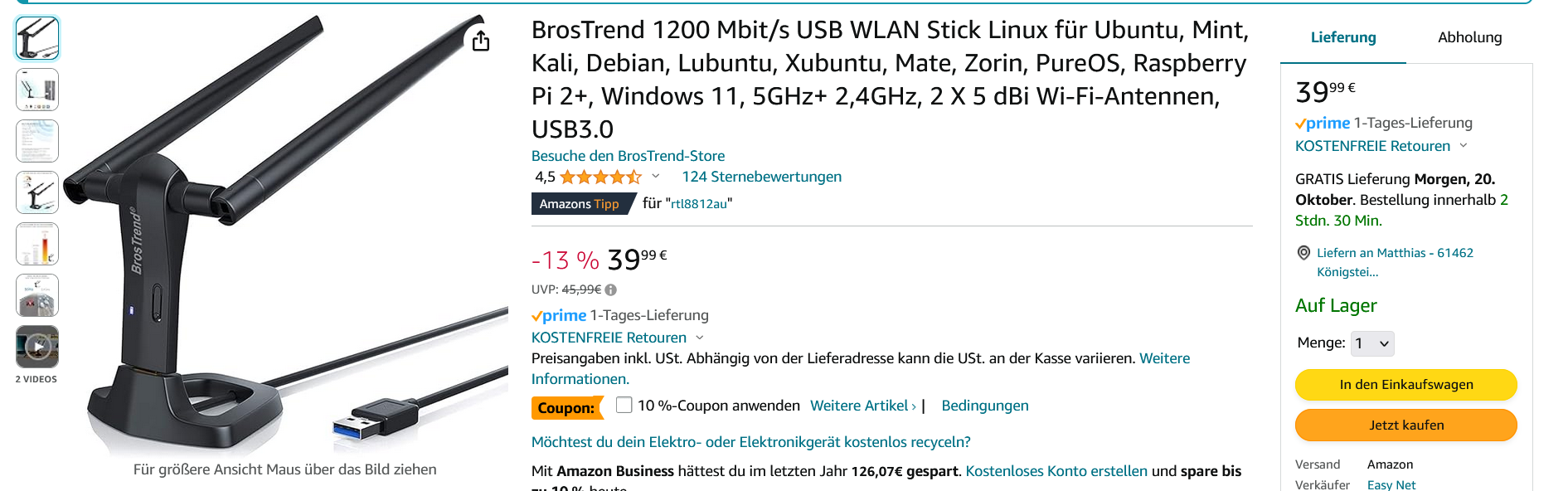Screen dimensions: 1568x491
Task: Click In den Einkaufswagen button
Action: [x=1405, y=385]
